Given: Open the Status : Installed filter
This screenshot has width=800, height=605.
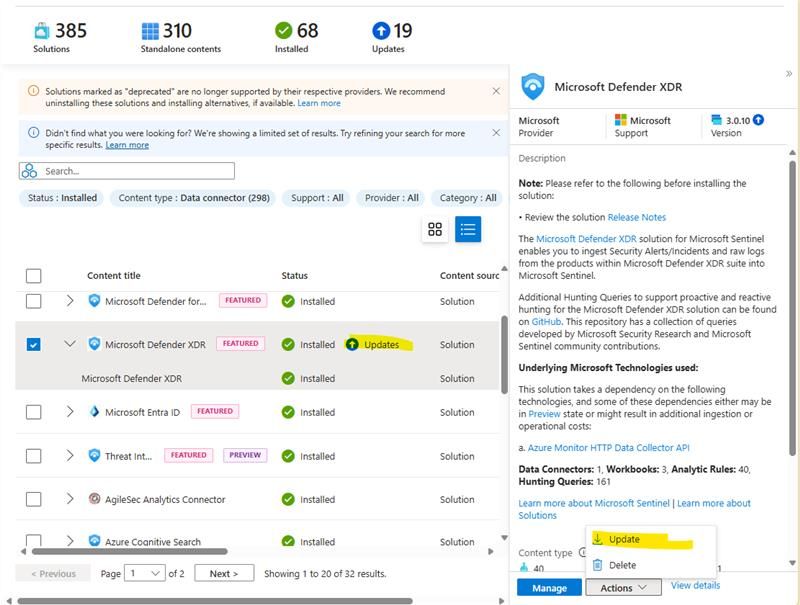Looking at the screenshot, I should pyautogui.click(x=62, y=198).
